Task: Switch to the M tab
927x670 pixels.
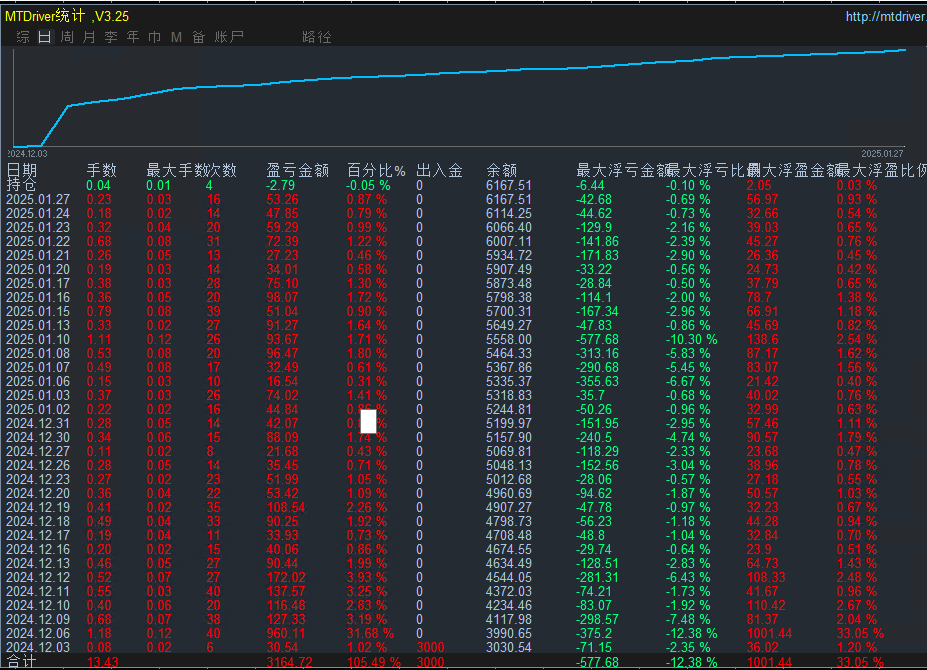Action: (x=176, y=37)
